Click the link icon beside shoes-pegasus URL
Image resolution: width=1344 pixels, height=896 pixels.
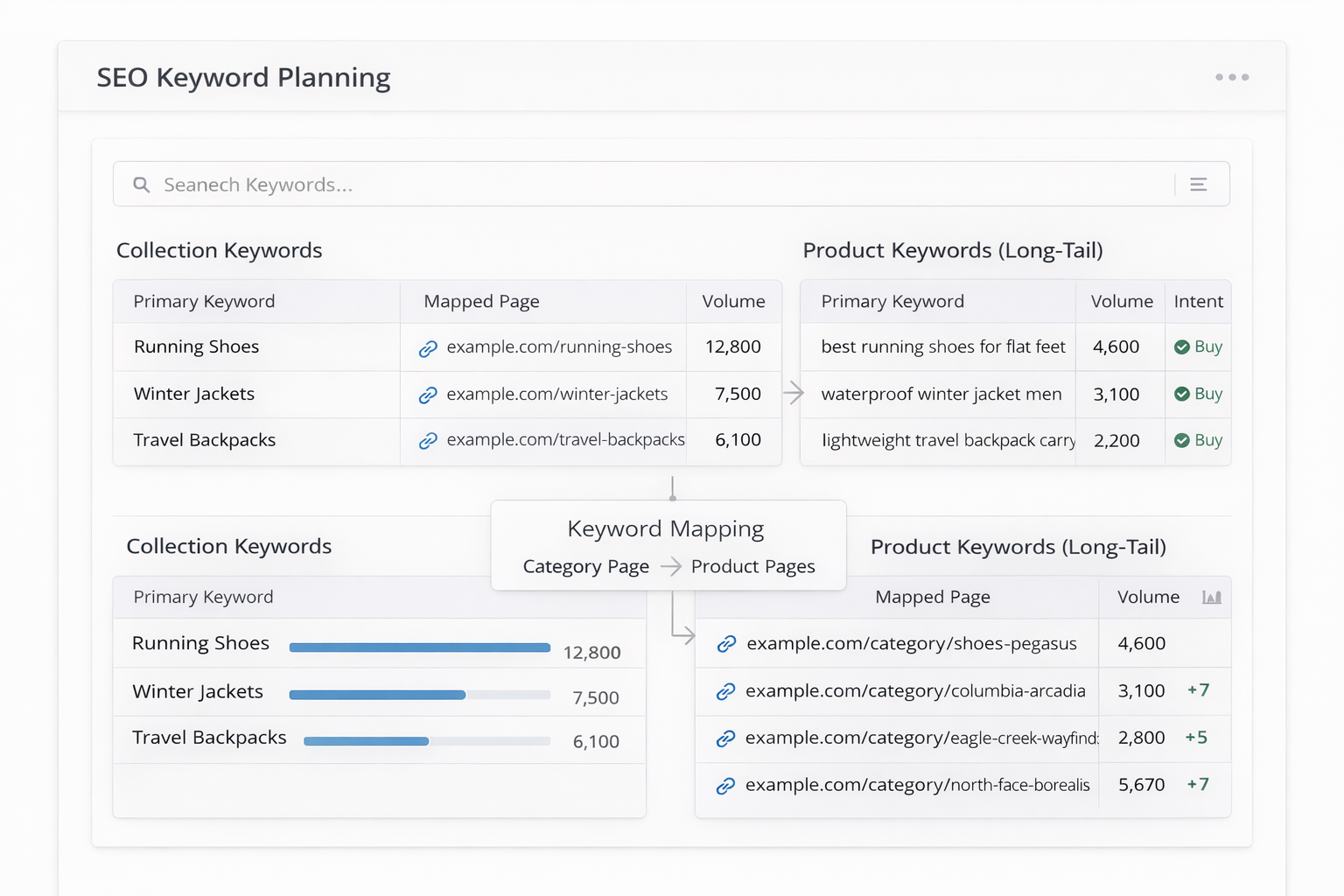tap(726, 643)
